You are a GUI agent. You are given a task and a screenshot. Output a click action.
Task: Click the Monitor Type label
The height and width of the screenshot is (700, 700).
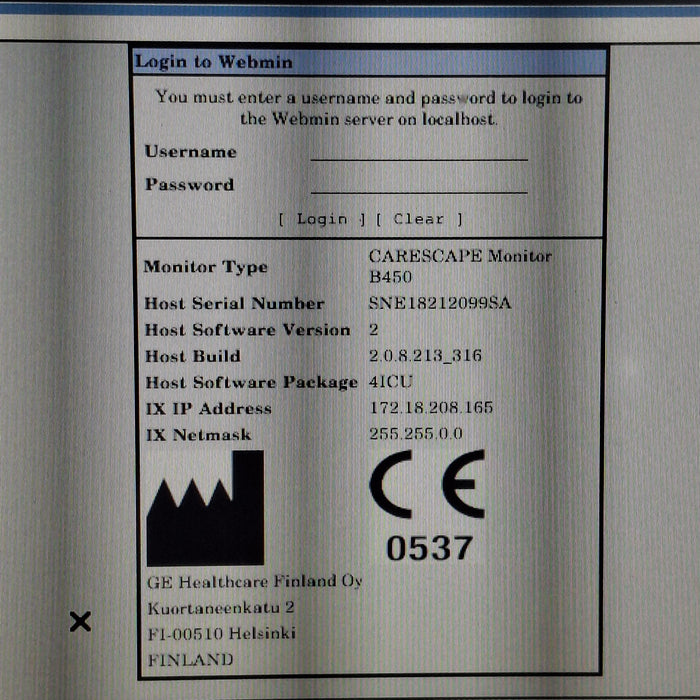206,267
